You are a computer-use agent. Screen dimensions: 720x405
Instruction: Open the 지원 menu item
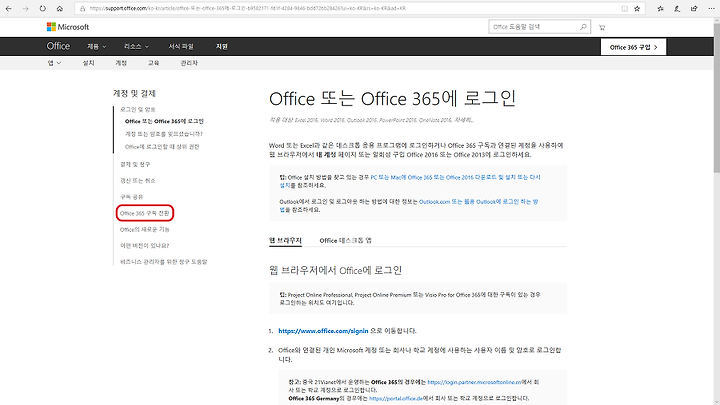click(x=222, y=47)
